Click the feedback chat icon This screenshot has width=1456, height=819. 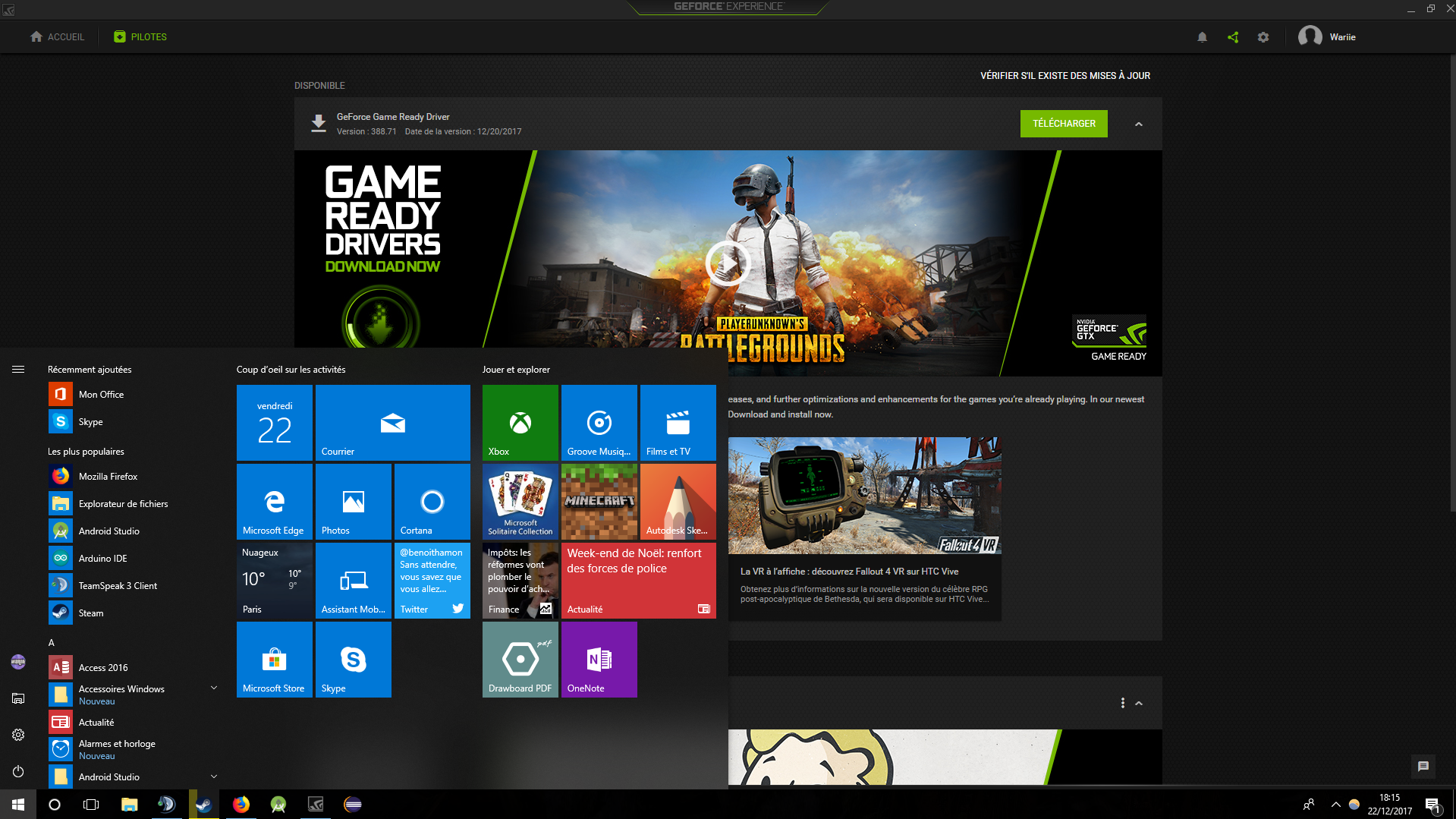[1423, 767]
